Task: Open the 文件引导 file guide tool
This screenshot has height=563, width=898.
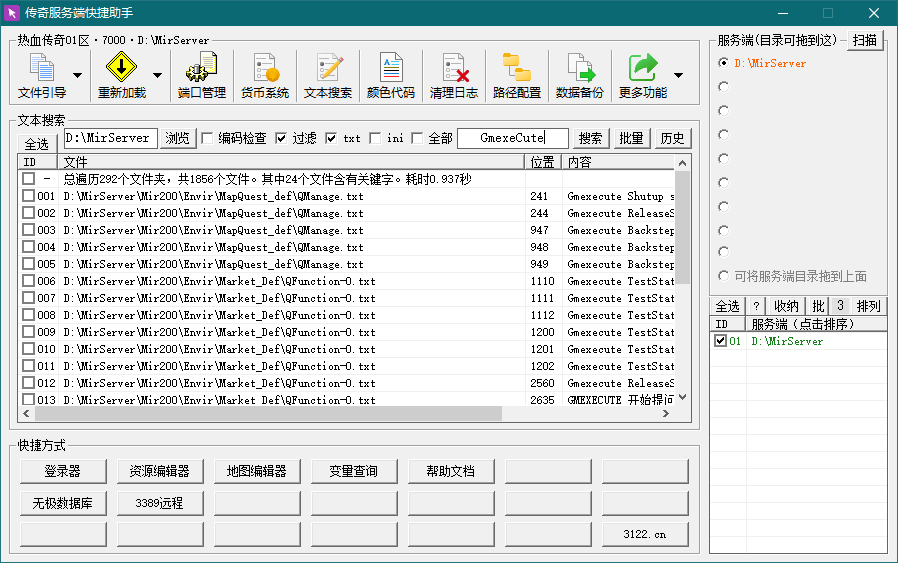Action: (42, 75)
